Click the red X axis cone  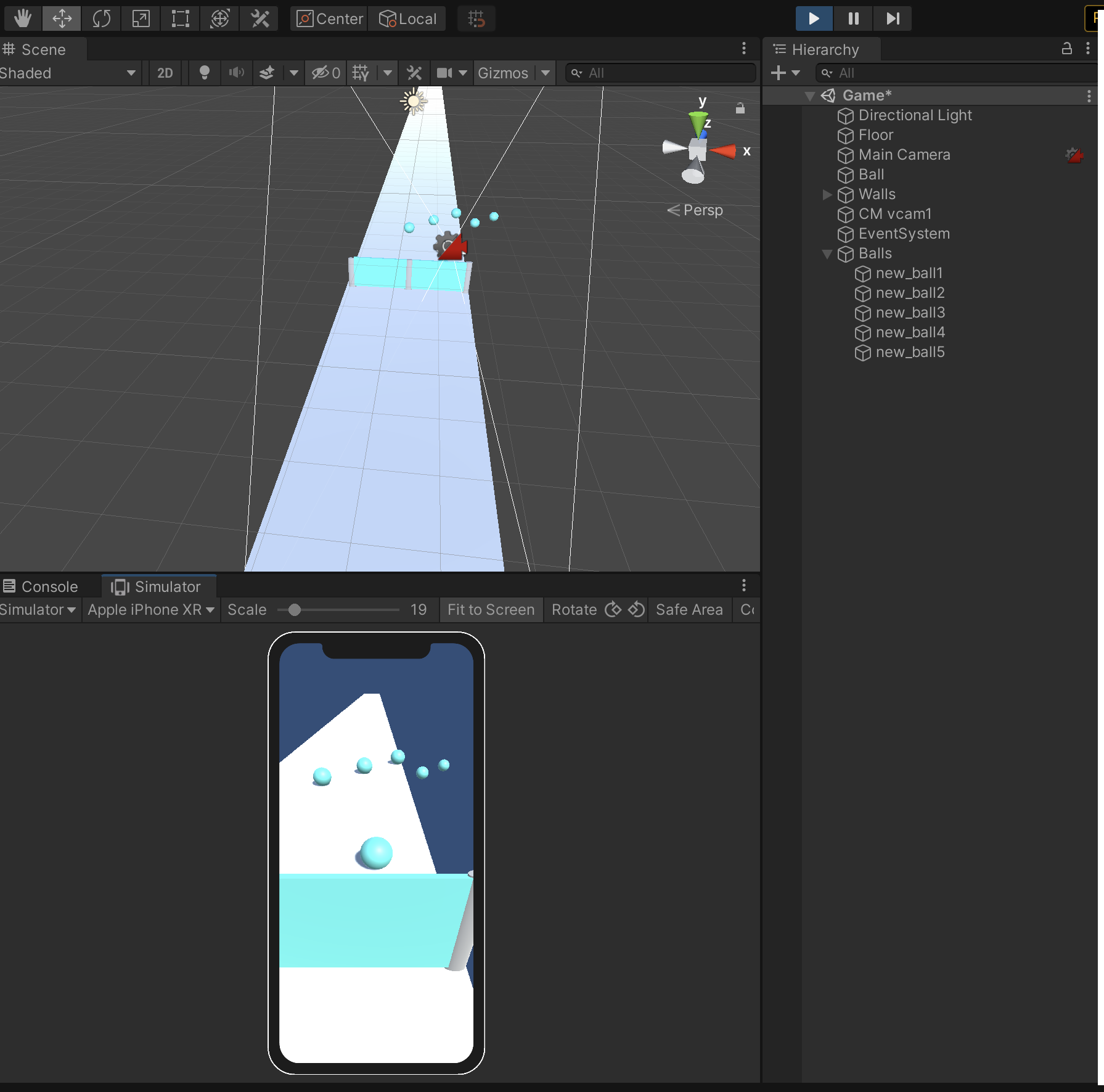[722, 150]
